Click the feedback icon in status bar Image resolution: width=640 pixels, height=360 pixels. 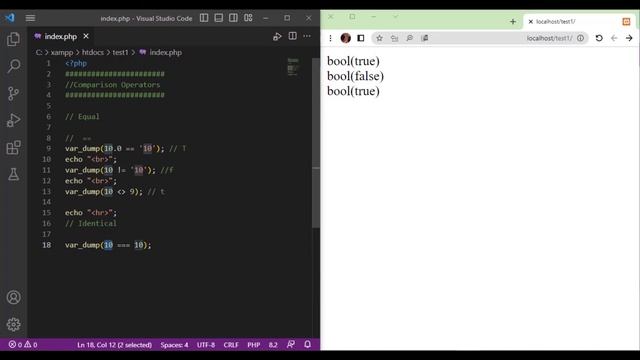click(291, 344)
